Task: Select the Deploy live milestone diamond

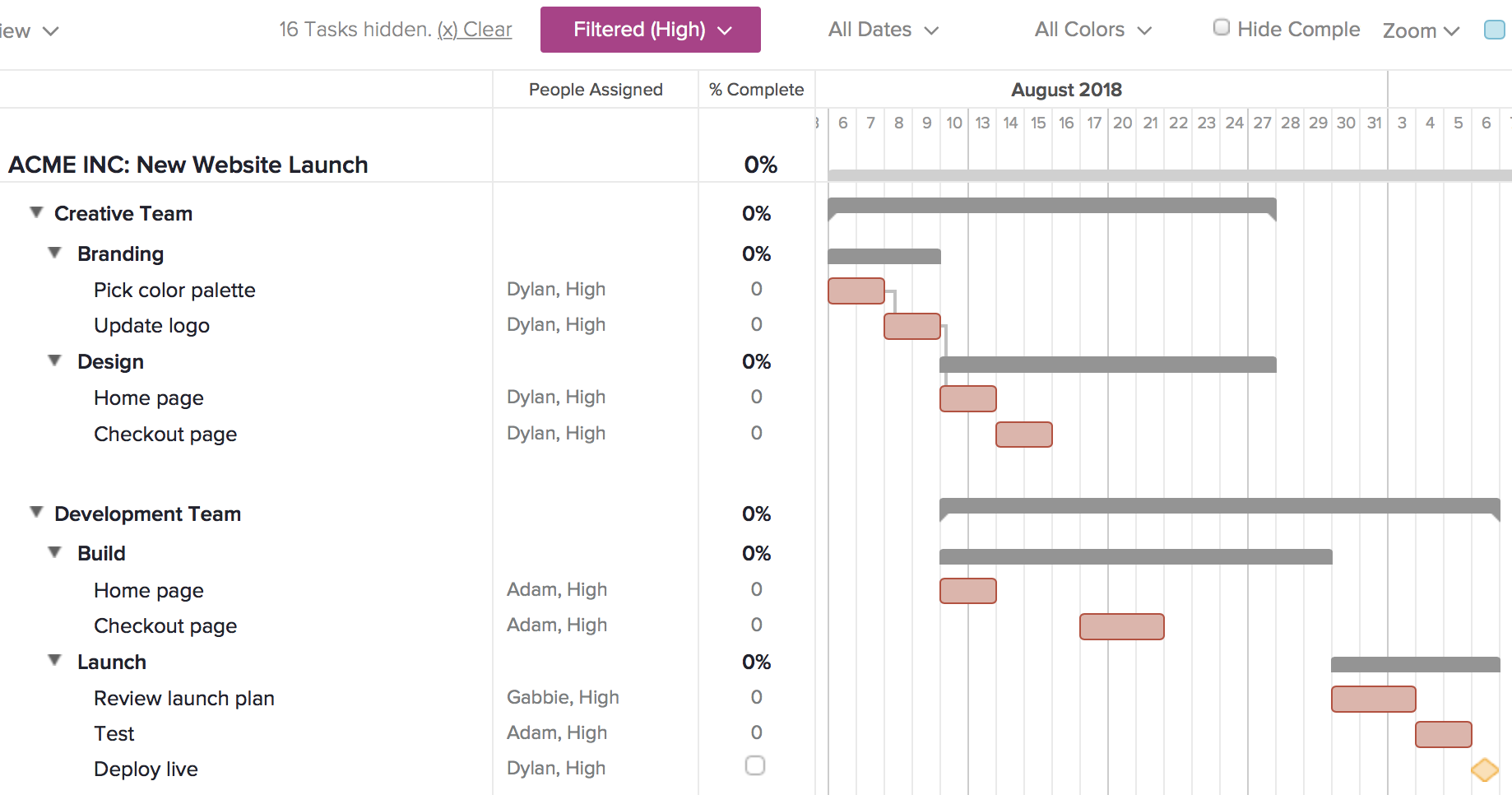Action: point(1484,769)
